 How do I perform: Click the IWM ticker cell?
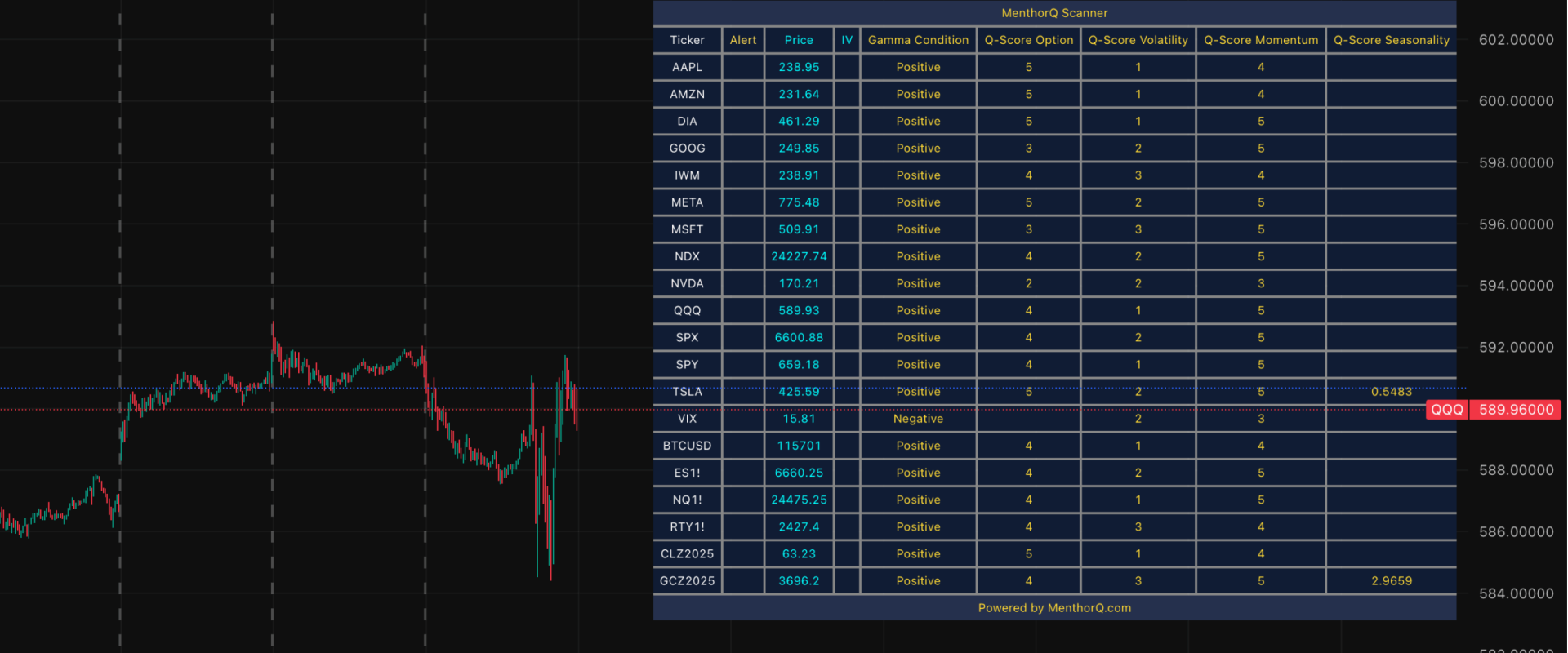[687, 175]
